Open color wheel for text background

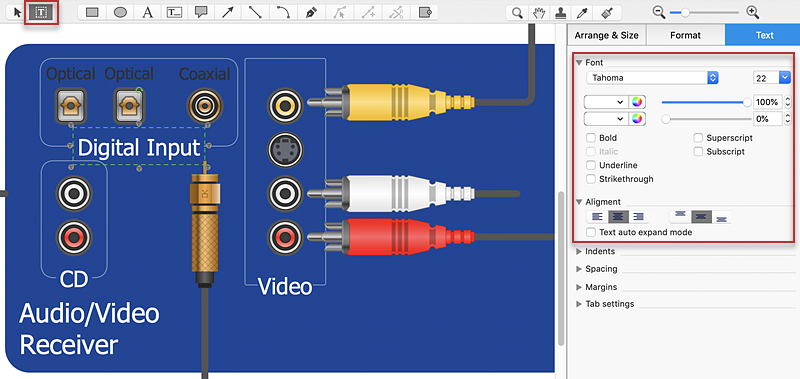click(636, 119)
